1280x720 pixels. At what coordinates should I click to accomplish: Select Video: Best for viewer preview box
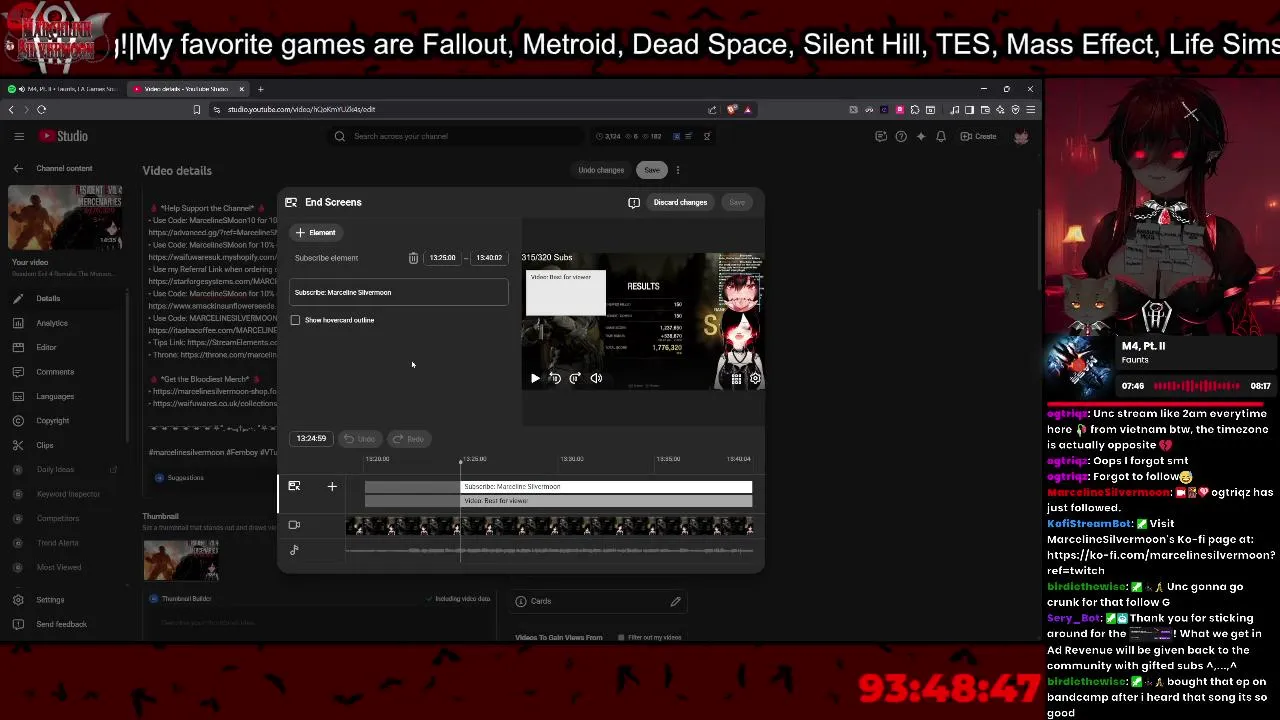click(566, 292)
